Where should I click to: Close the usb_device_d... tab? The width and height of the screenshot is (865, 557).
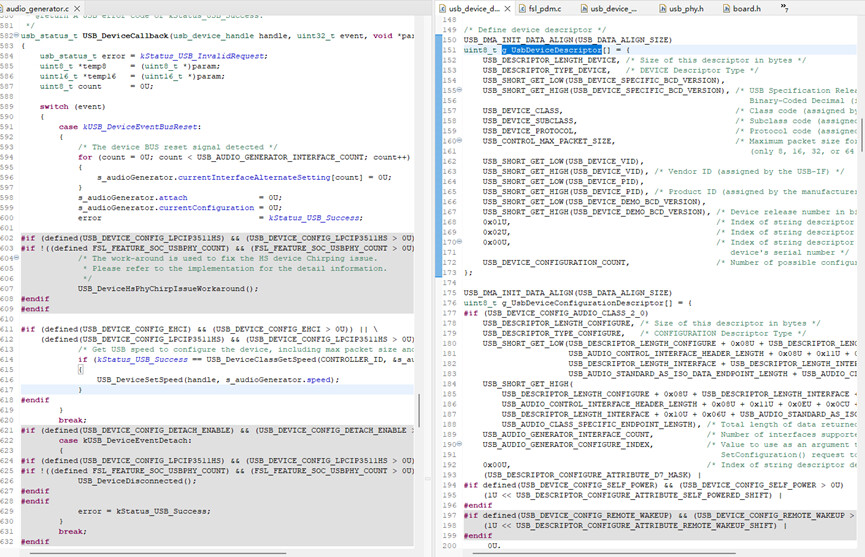tap(507, 9)
